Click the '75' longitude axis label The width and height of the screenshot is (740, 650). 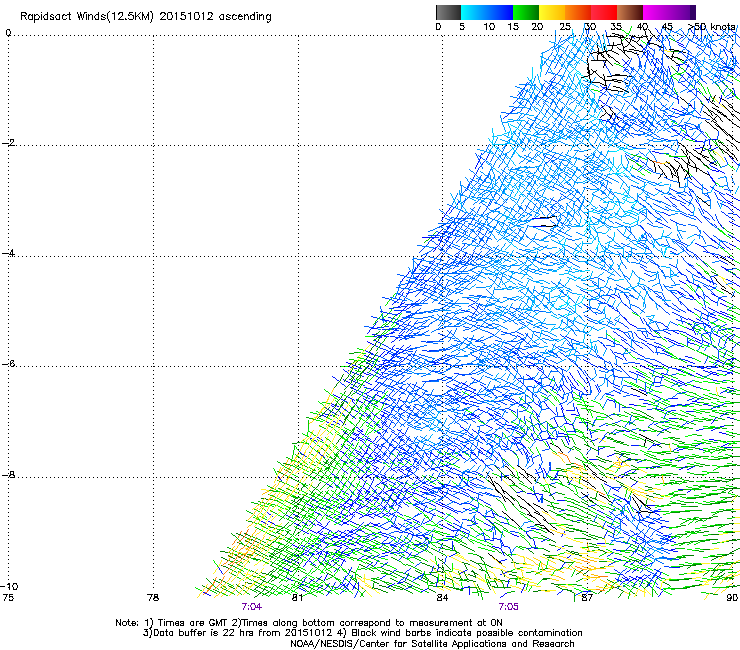point(8,598)
